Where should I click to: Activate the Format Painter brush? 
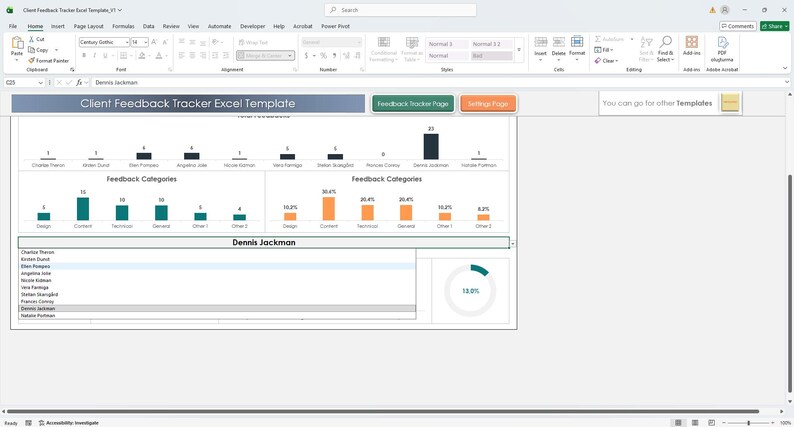coord(31,60)
